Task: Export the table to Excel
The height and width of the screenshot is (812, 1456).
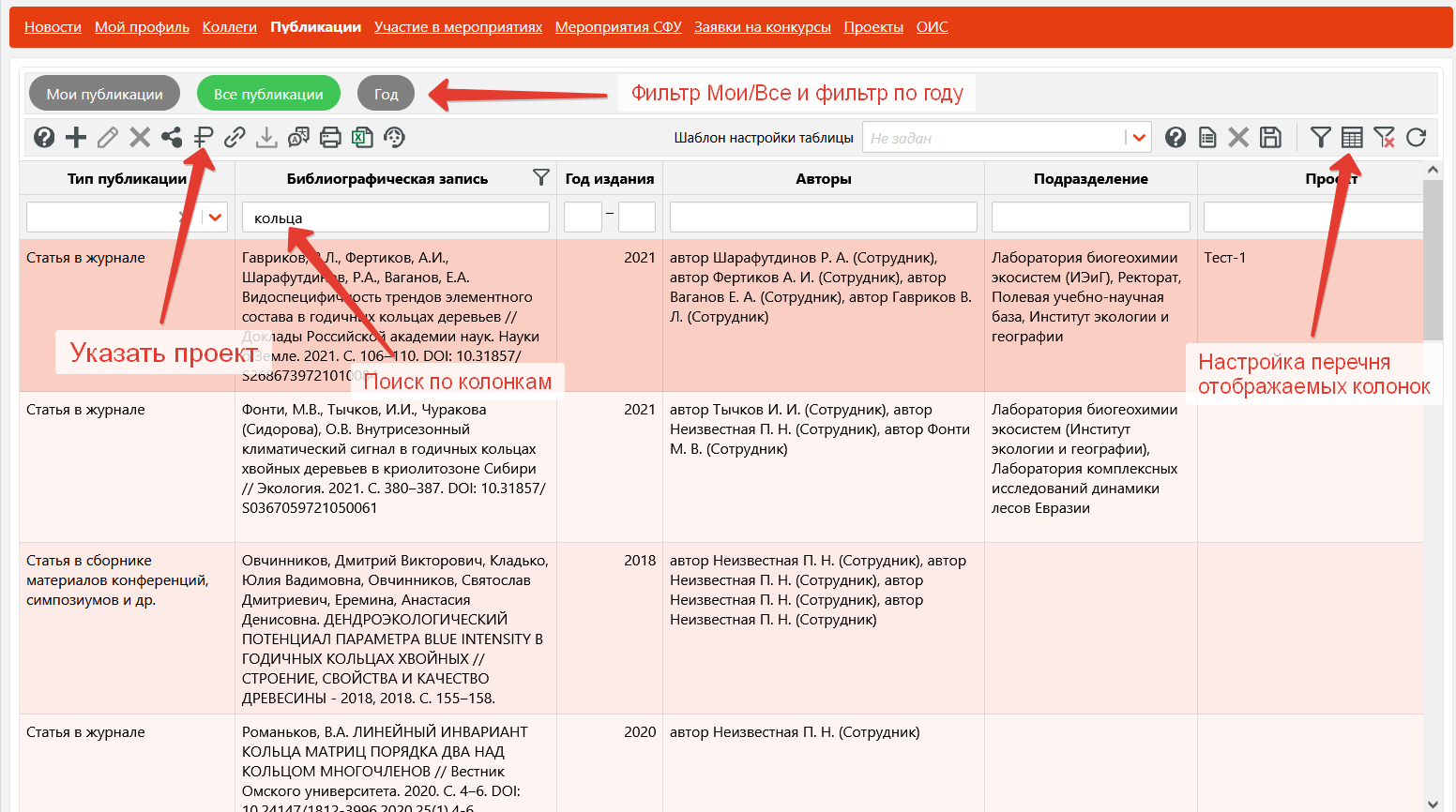Action: point(362,138)
